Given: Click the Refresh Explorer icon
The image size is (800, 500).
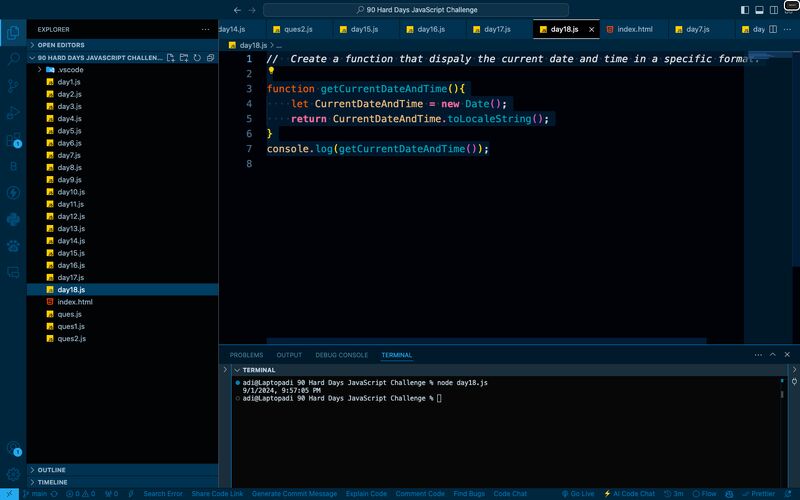Looking at the screenshot, I should [x=197, y=58].
